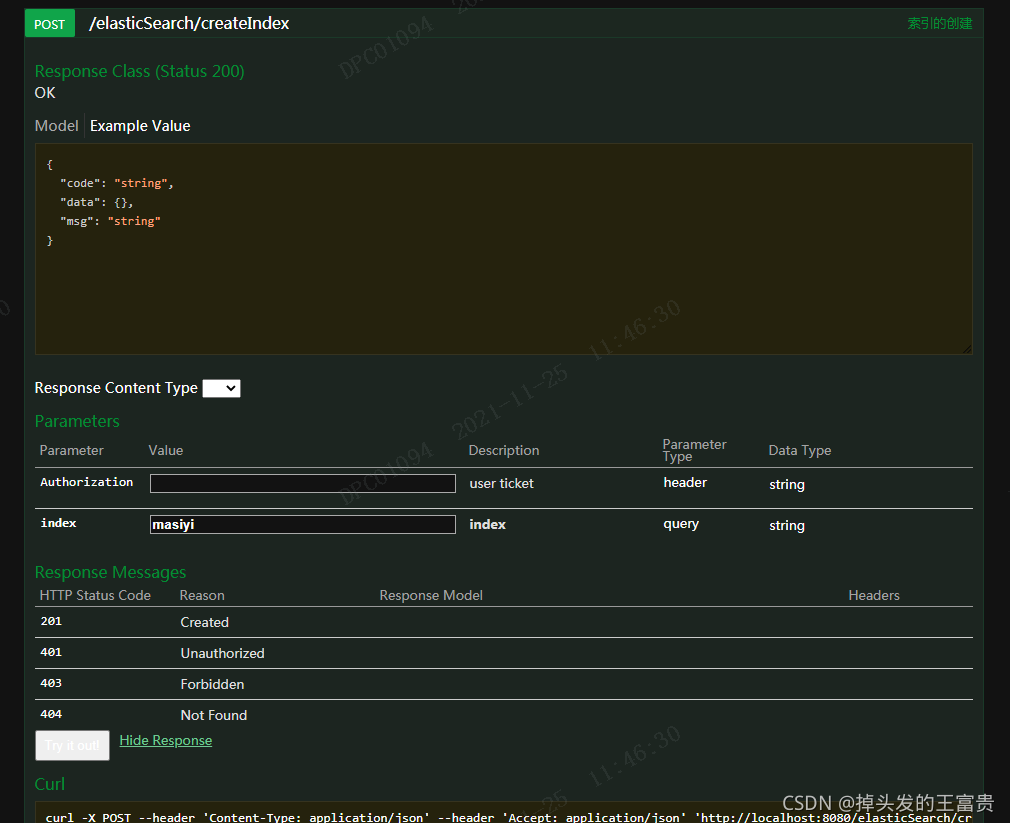
Task: Click the "Created" reason text
Action: (204, 622)
